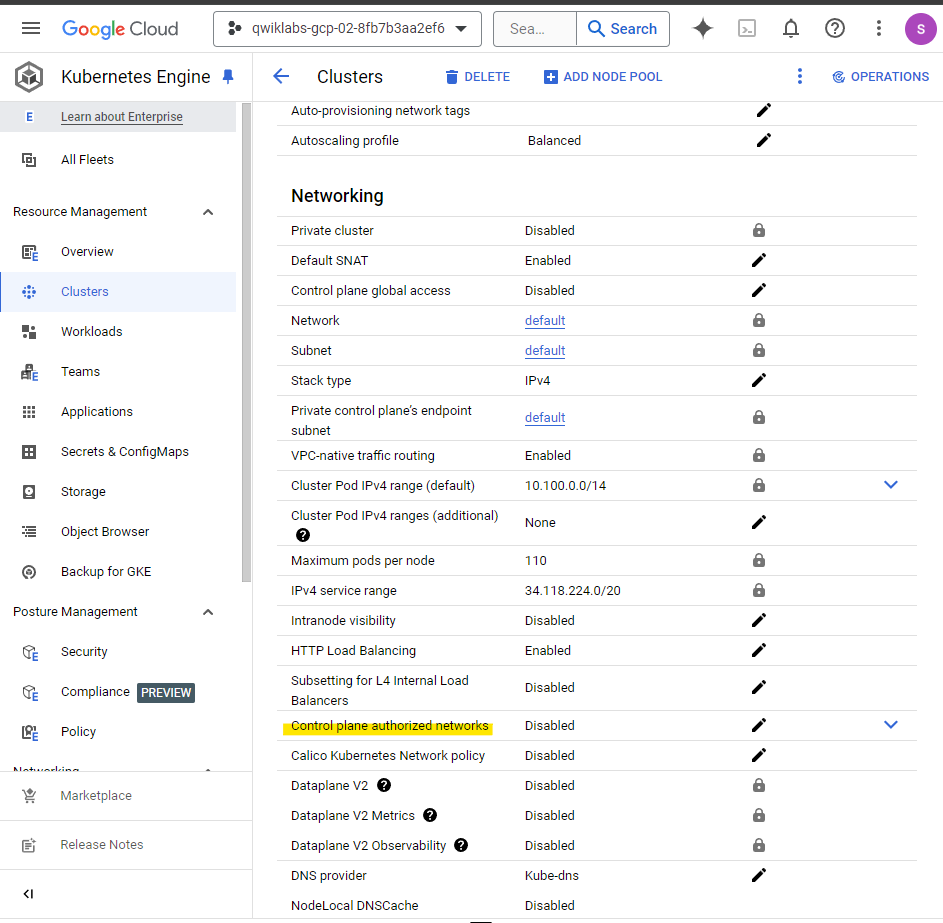Open Workloads in the sidebar
Screen dimensions: 943x923
pyautogui.click(x=91, y=332)
